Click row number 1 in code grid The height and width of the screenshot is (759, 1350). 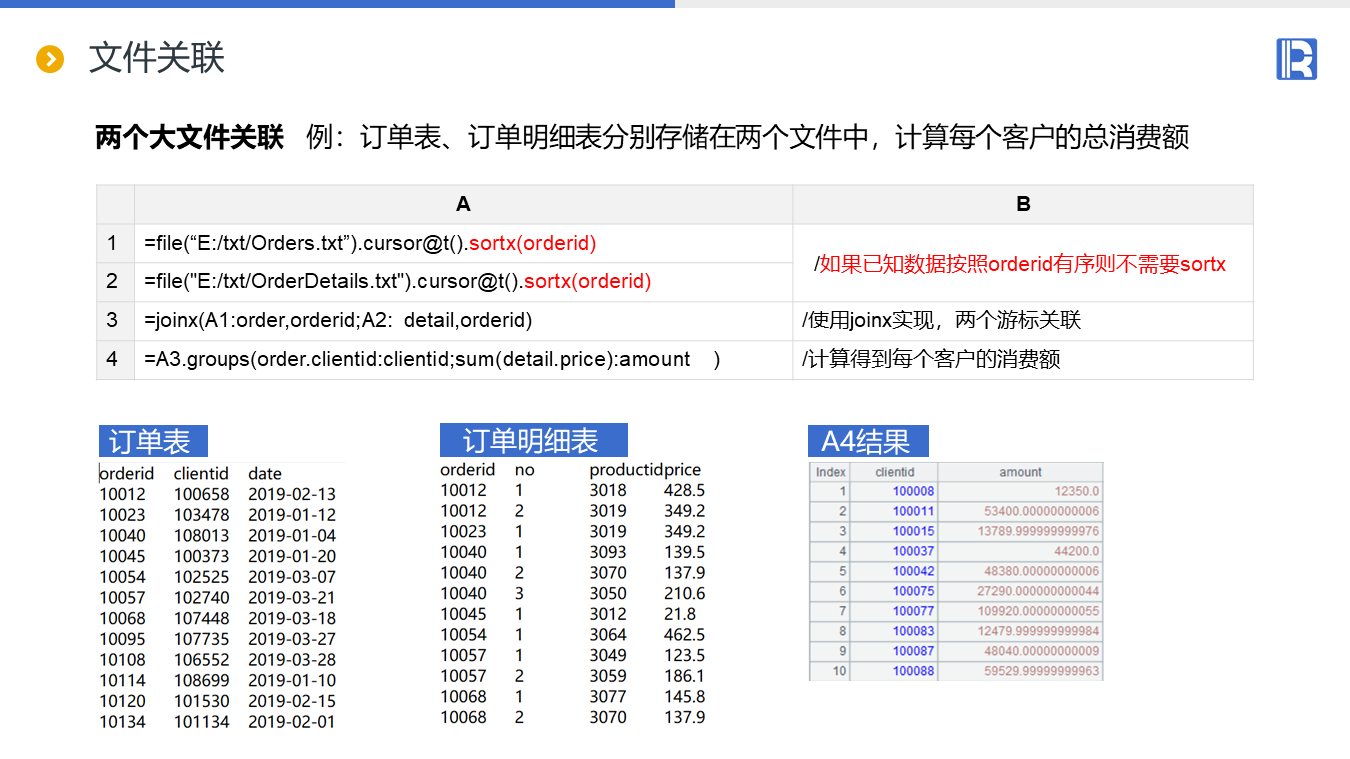click(x=113, y=243)
